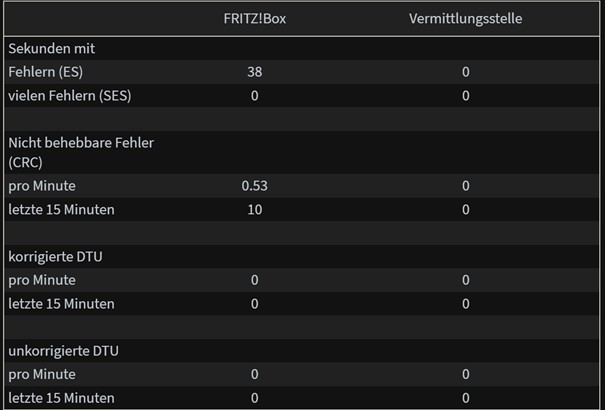
Task: Click the FRITZ!Box column header
Action: pyautogui.click(x=255, y=19)
